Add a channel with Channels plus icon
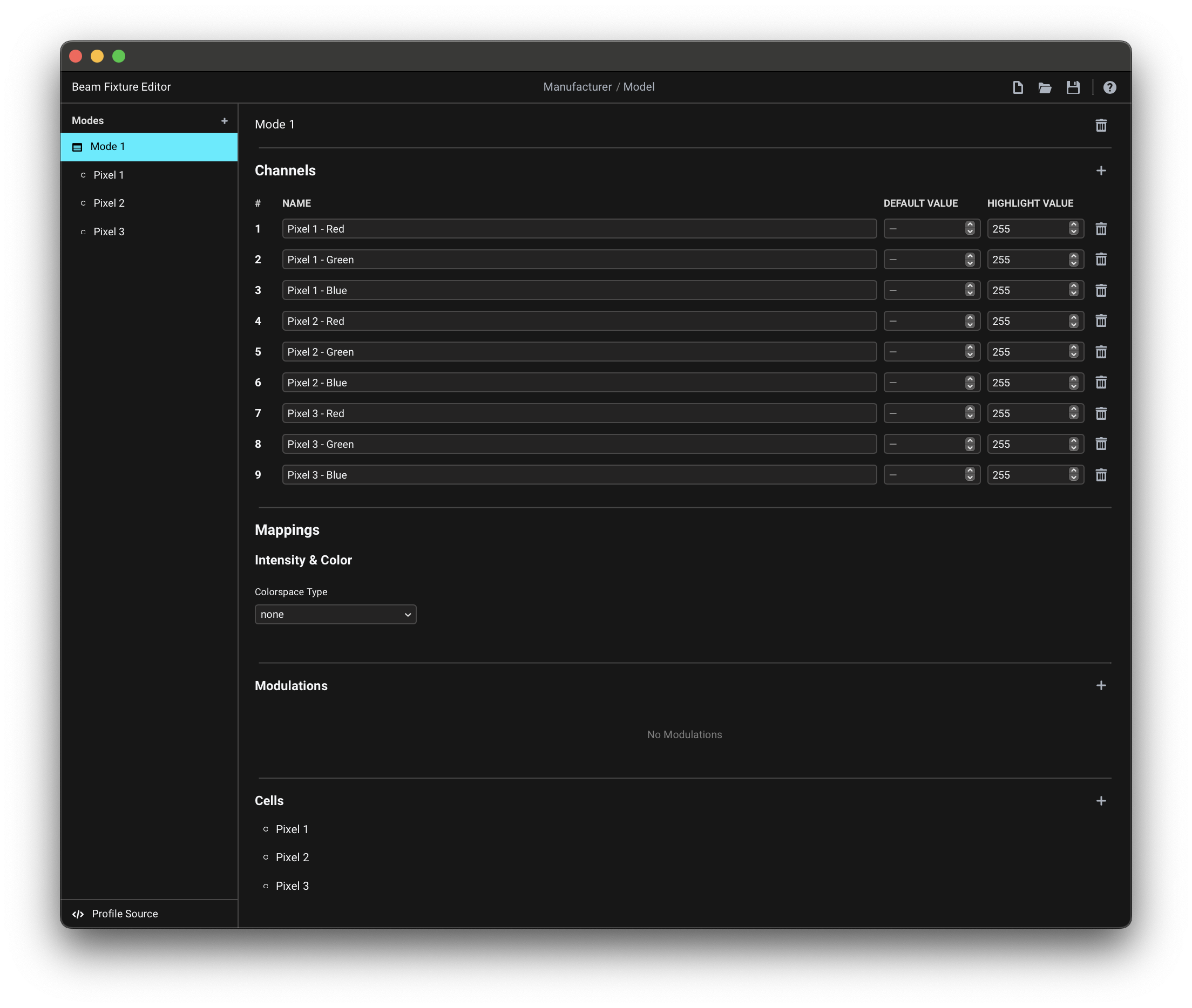This screenshot has height=1008, width=1192. coord(1101,171)
